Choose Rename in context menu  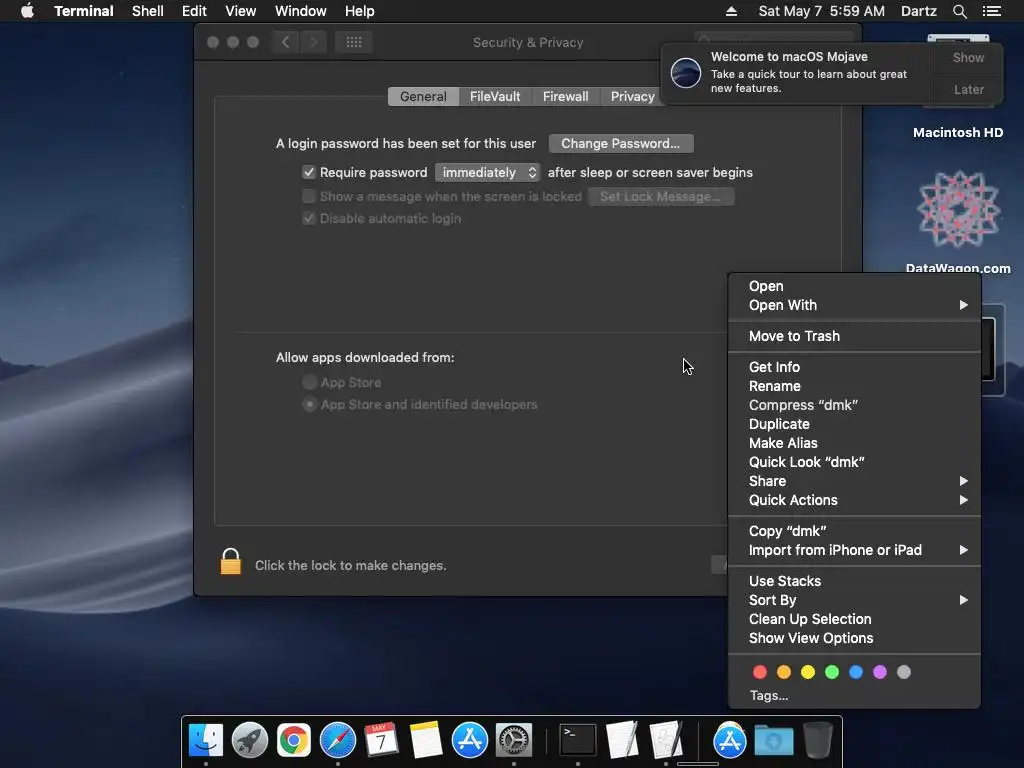tap(854, 386)
